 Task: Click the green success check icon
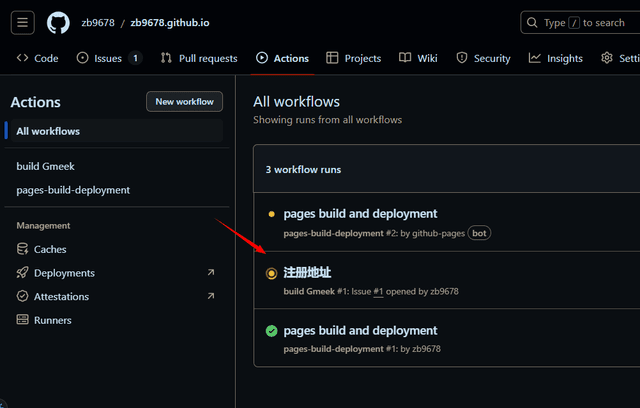[x=271, y=331]
